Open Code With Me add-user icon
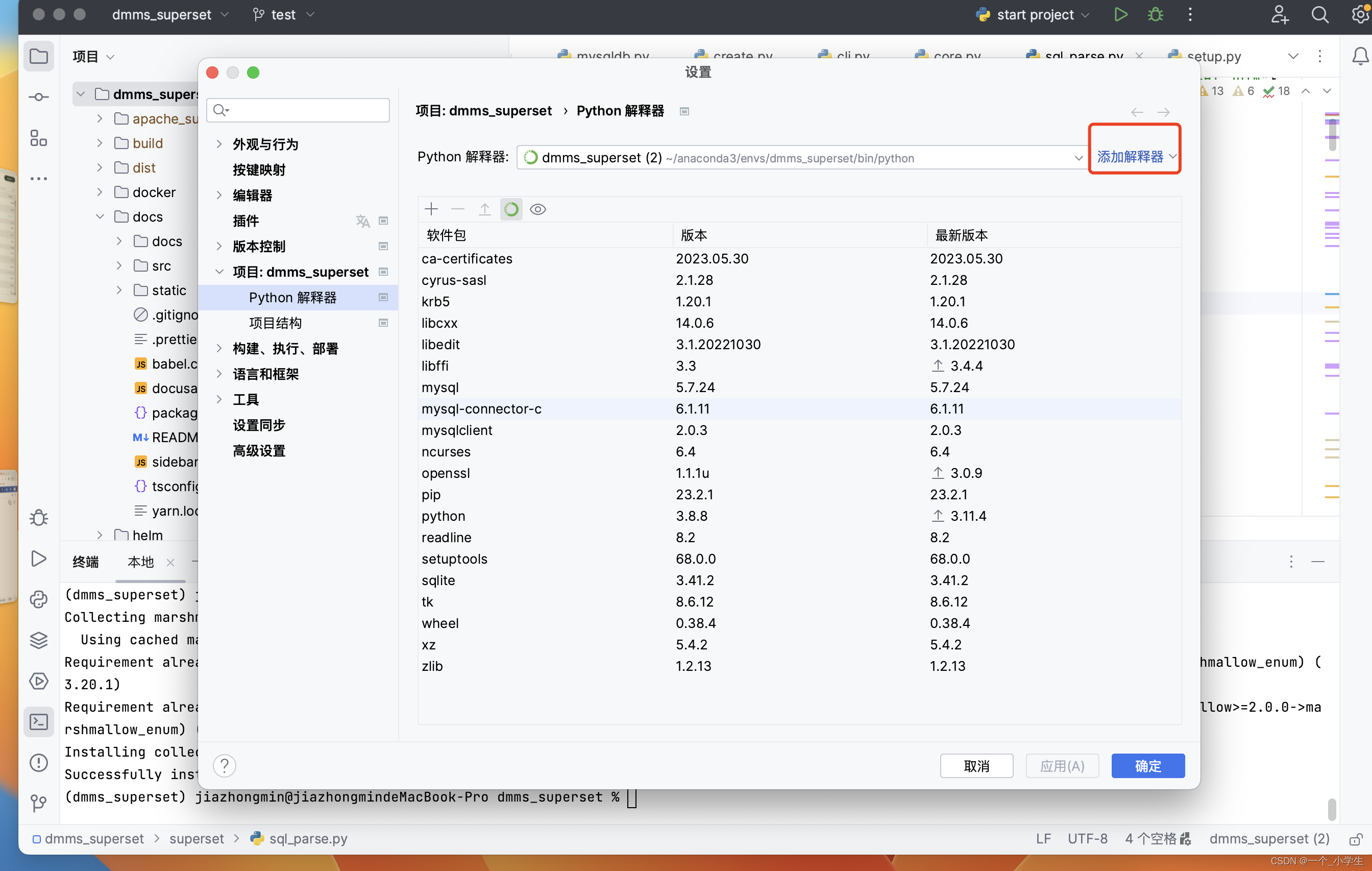This screenshot has width=1372, height=871. coord(1279,14)
